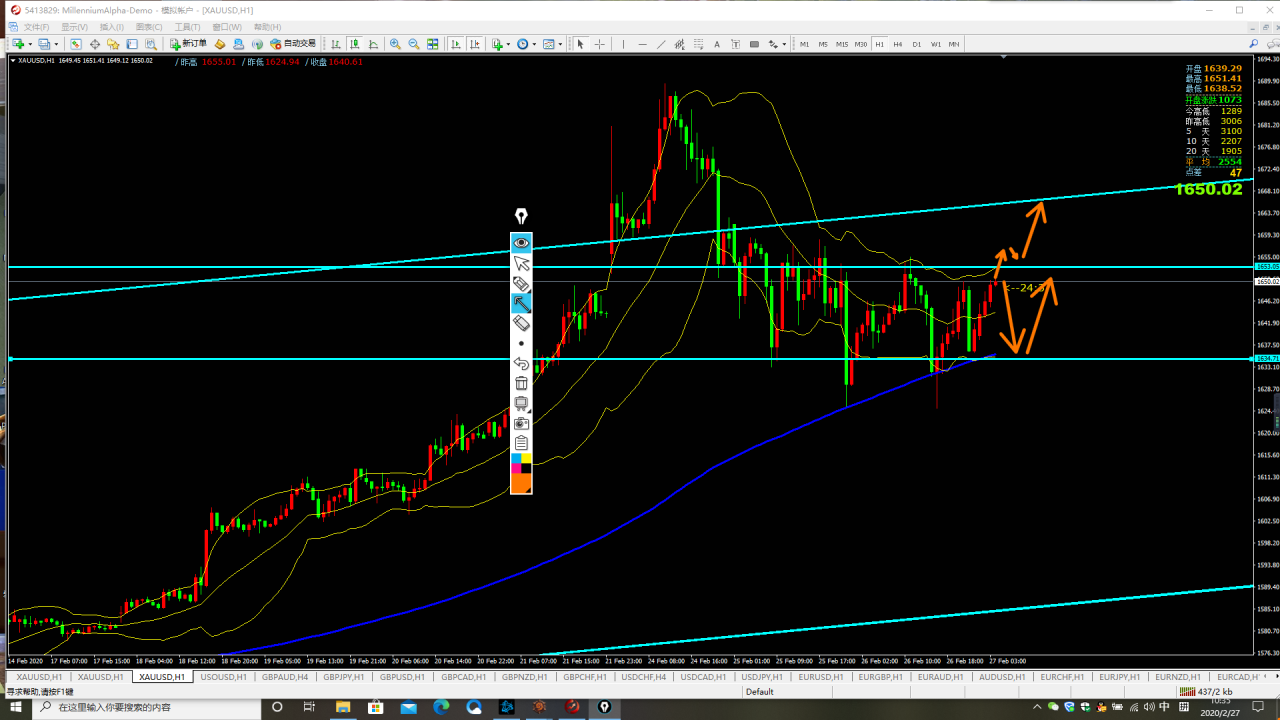Take a screenshot with the camera icon
Image resolution: width=1280 pixels, height=720 pixels.
click(x=521, y=423)
